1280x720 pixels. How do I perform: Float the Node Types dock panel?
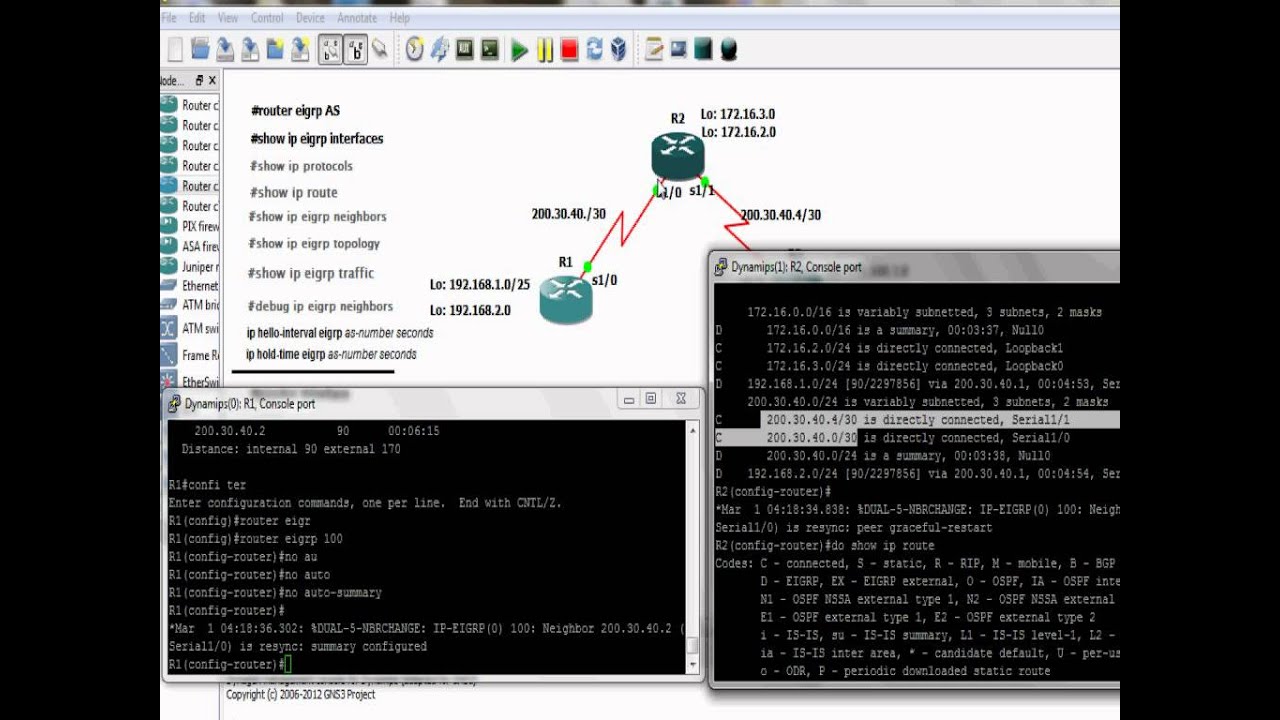[199, 80]
